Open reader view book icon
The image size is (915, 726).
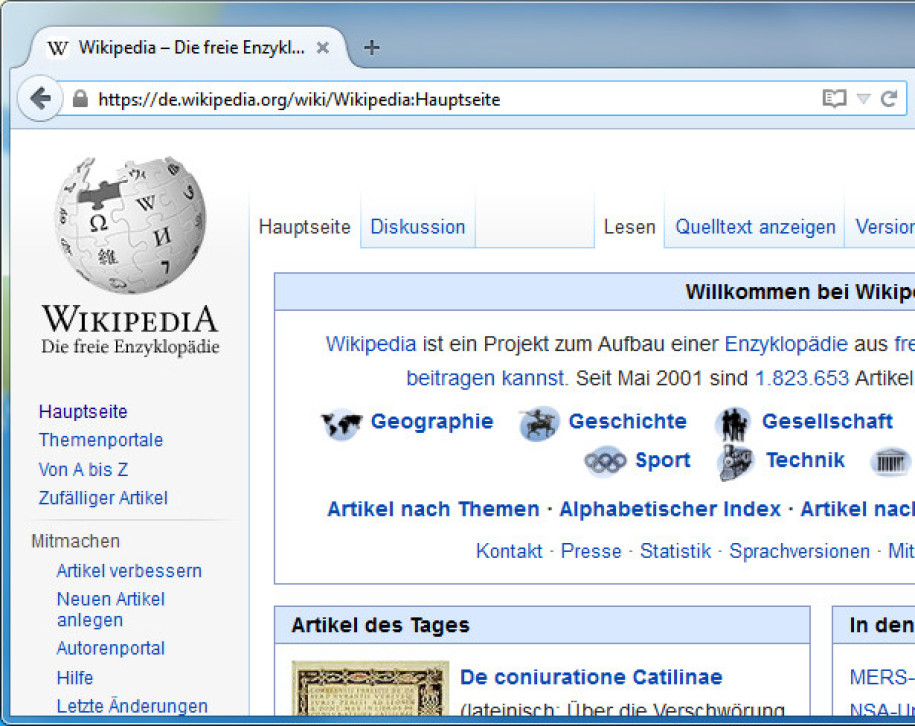tap(834, 99)
